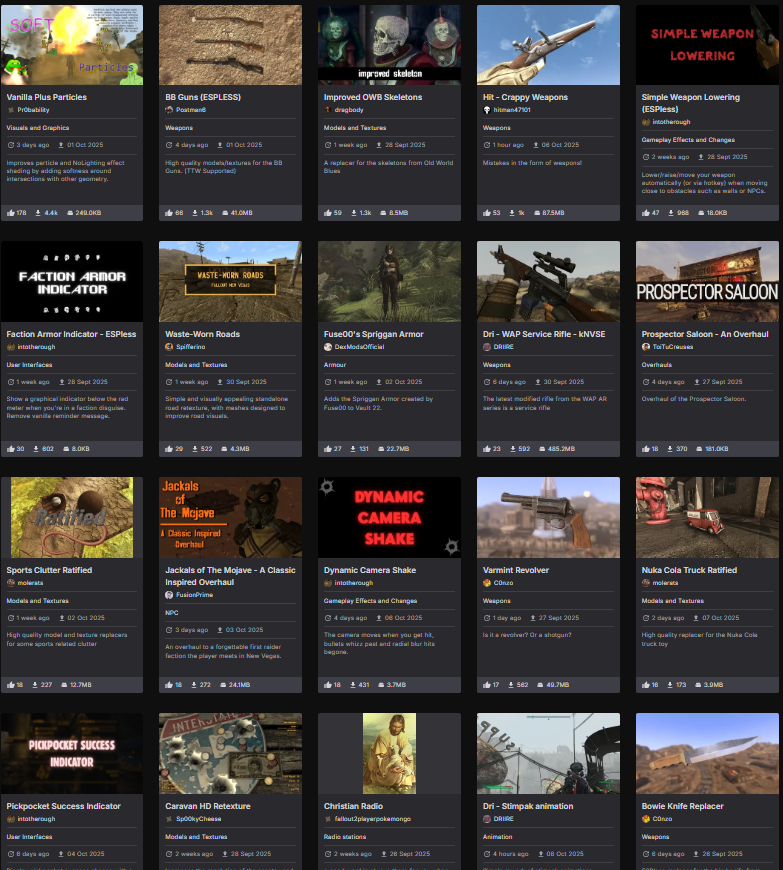Click thumbs-up icon on BB Guns card
Screen dimensions: 783x870
tap(169, 213)
